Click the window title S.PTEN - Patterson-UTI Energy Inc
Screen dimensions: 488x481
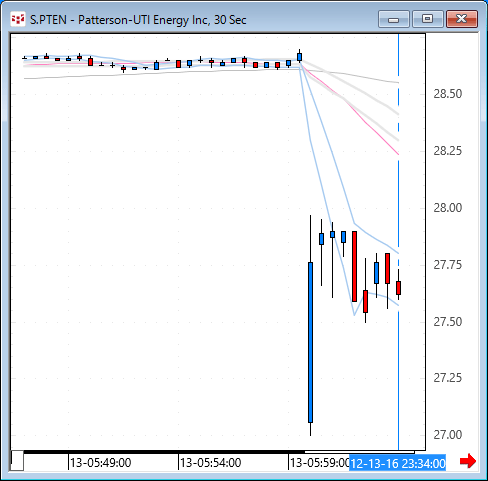(x=138, y=20)
